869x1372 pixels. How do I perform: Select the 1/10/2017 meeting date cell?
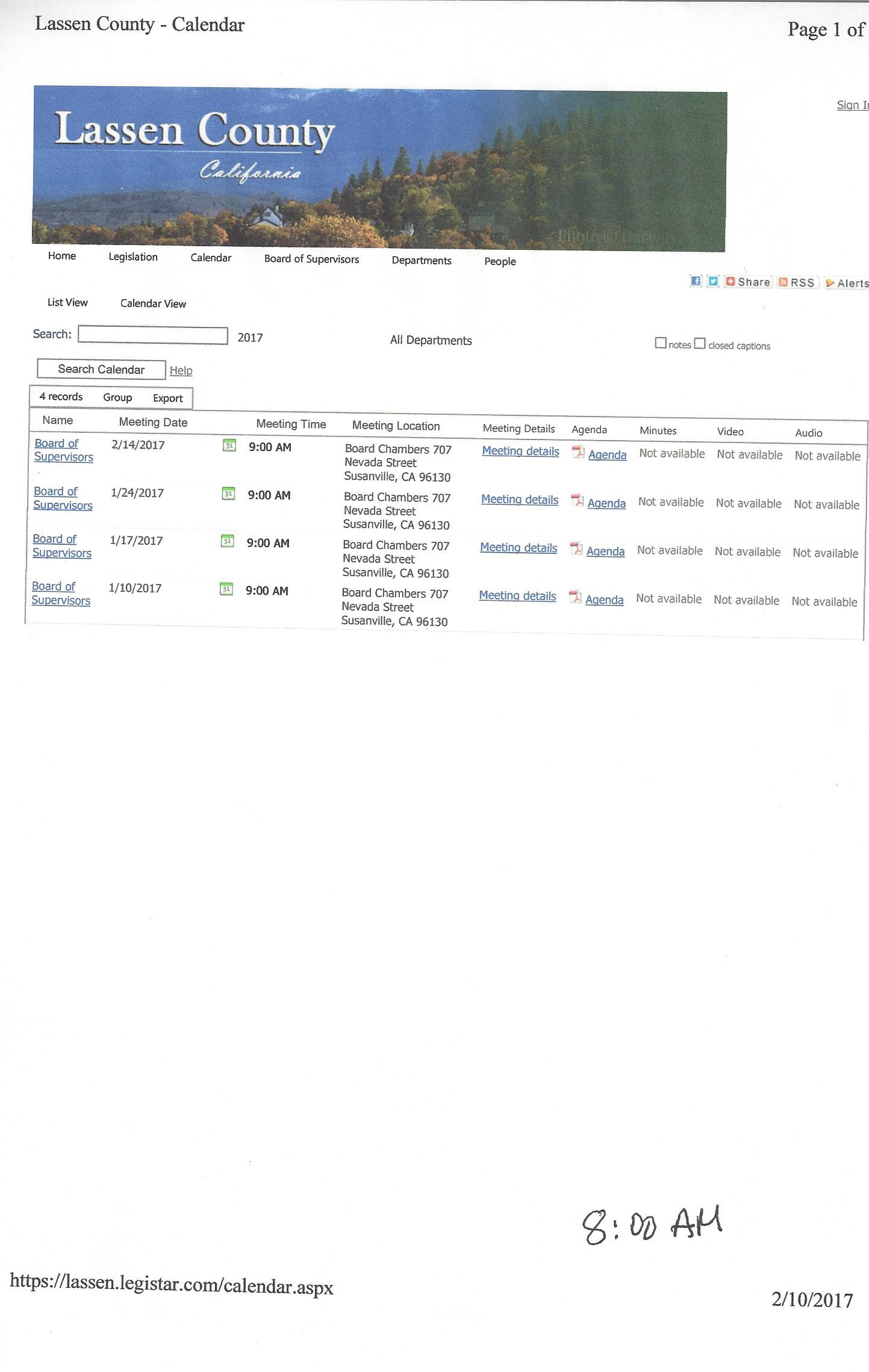pyautogui.click(x=135, y=588)
